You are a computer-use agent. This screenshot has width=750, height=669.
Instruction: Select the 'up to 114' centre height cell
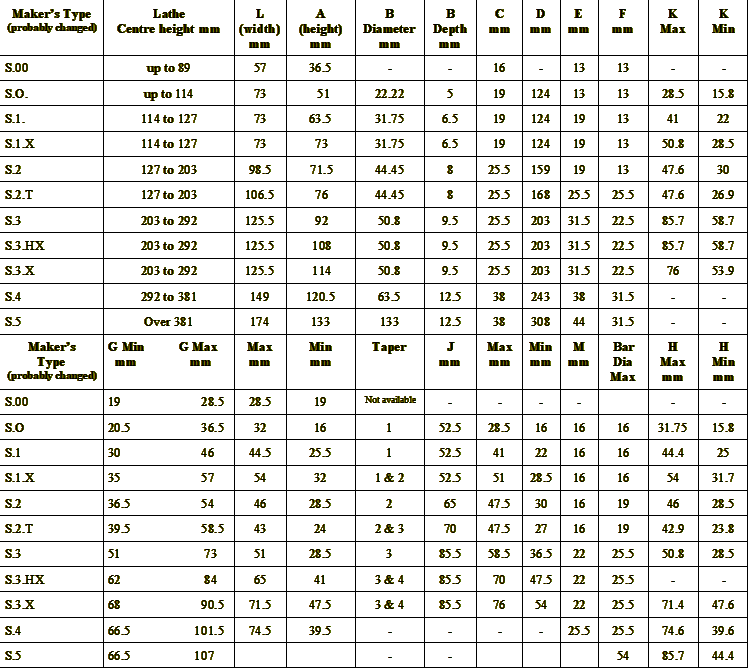[168, 94]
